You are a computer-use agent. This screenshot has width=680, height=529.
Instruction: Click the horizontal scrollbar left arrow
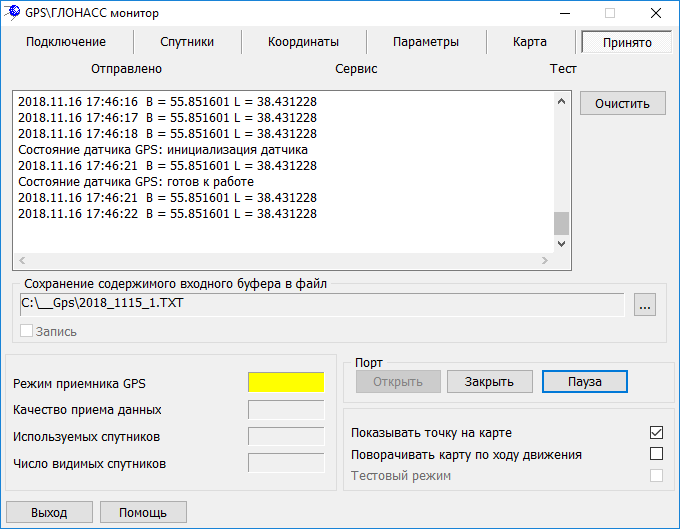pyautogui.click(x=22, y=261)
